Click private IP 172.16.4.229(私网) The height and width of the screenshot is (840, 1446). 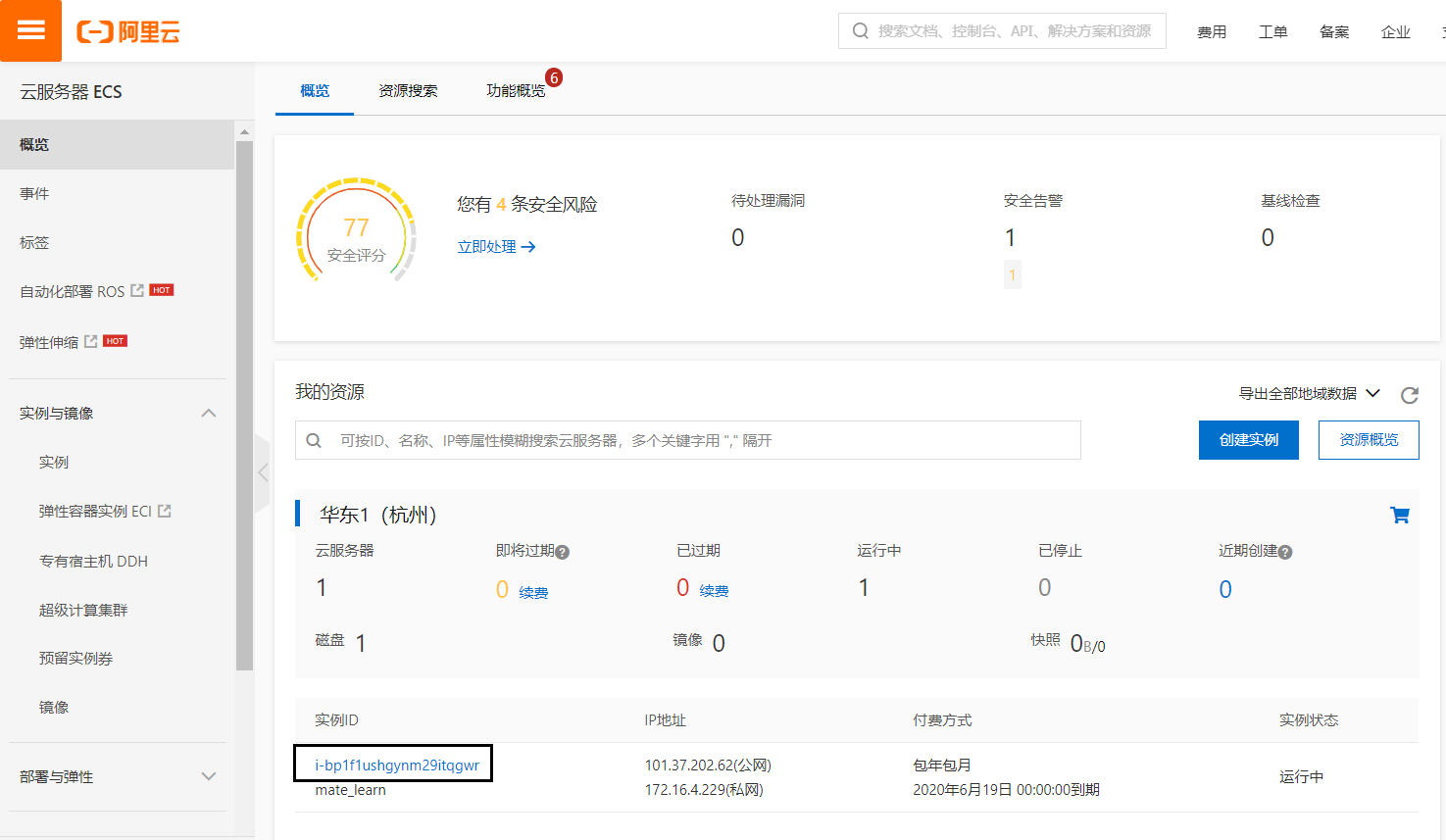point(704,789)
